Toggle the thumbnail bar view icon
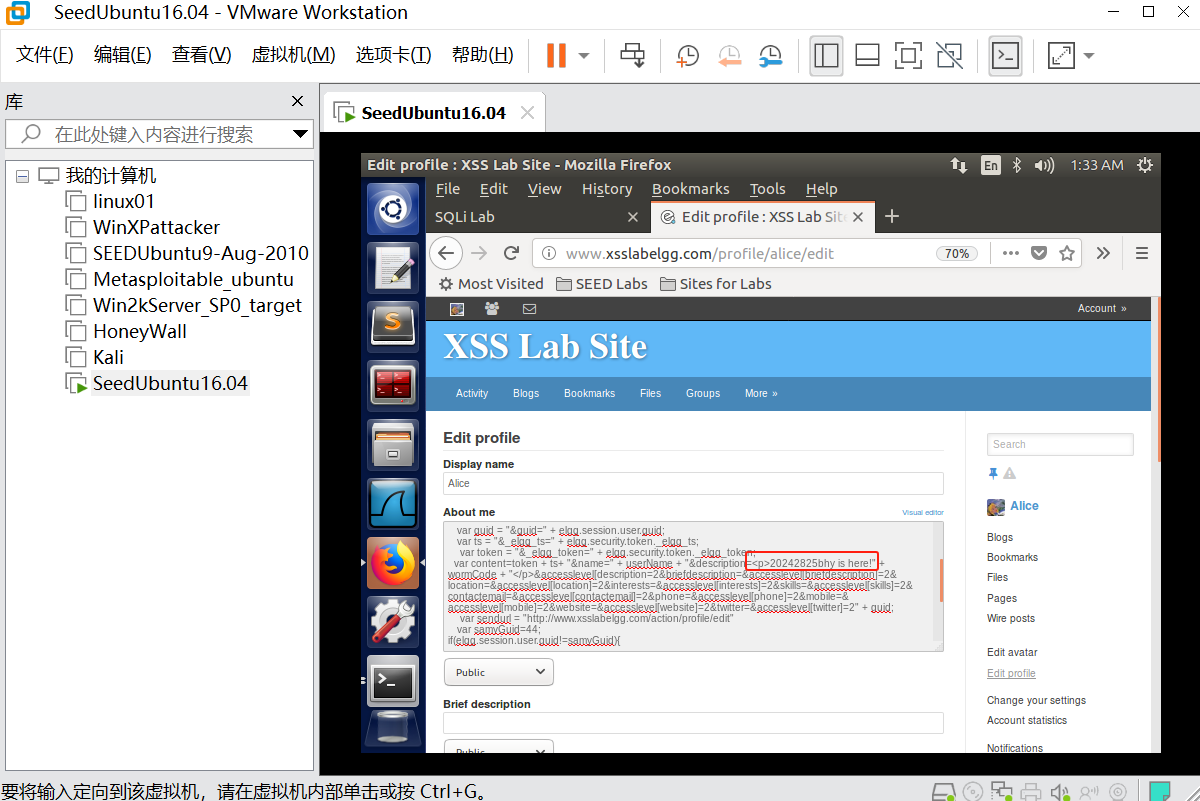Screen dimensions: 1200x801 [867, 55]
